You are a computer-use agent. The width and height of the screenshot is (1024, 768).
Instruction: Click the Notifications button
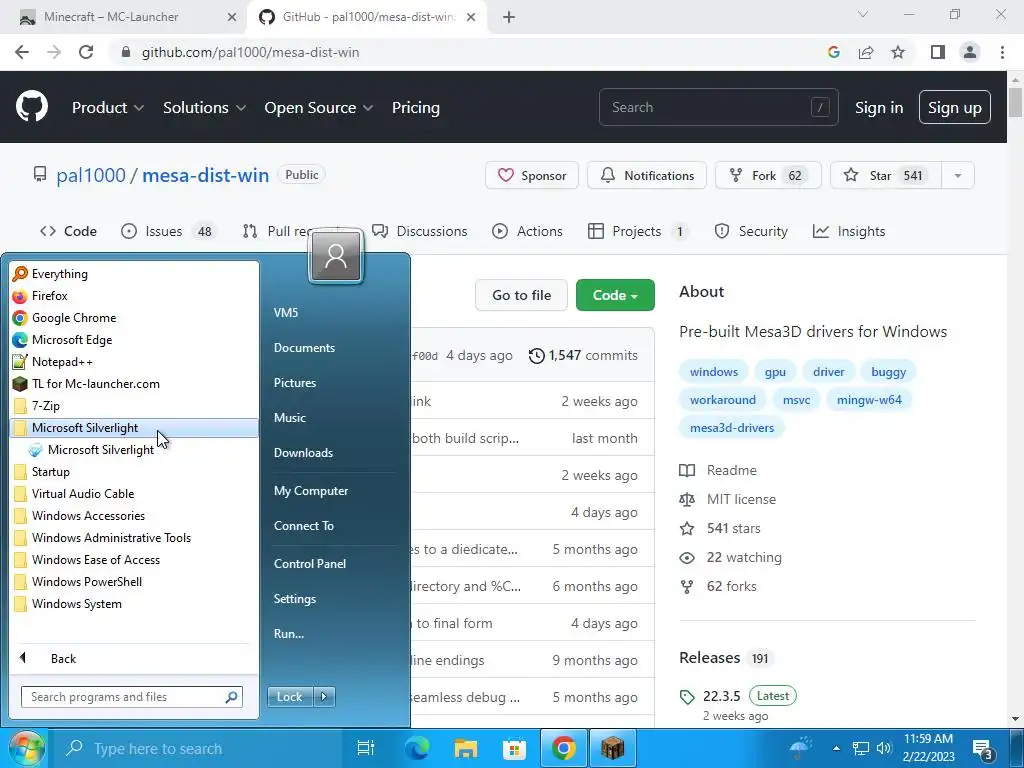point(647,176)
